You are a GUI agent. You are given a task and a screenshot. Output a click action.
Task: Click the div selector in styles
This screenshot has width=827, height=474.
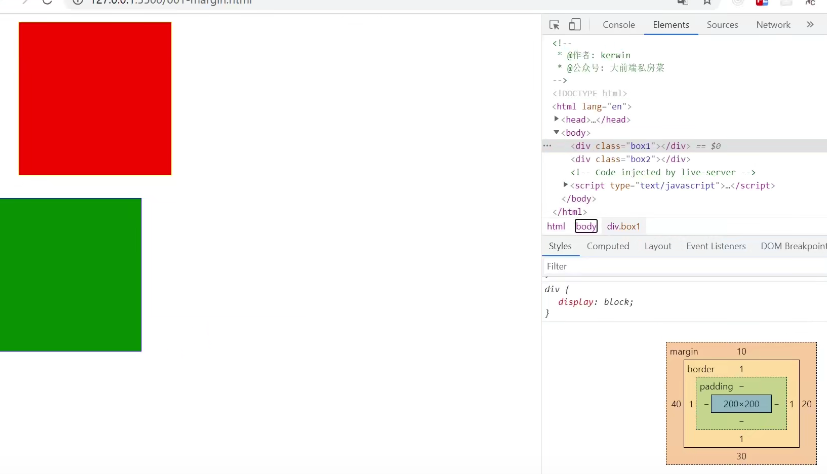coord(552,289)
